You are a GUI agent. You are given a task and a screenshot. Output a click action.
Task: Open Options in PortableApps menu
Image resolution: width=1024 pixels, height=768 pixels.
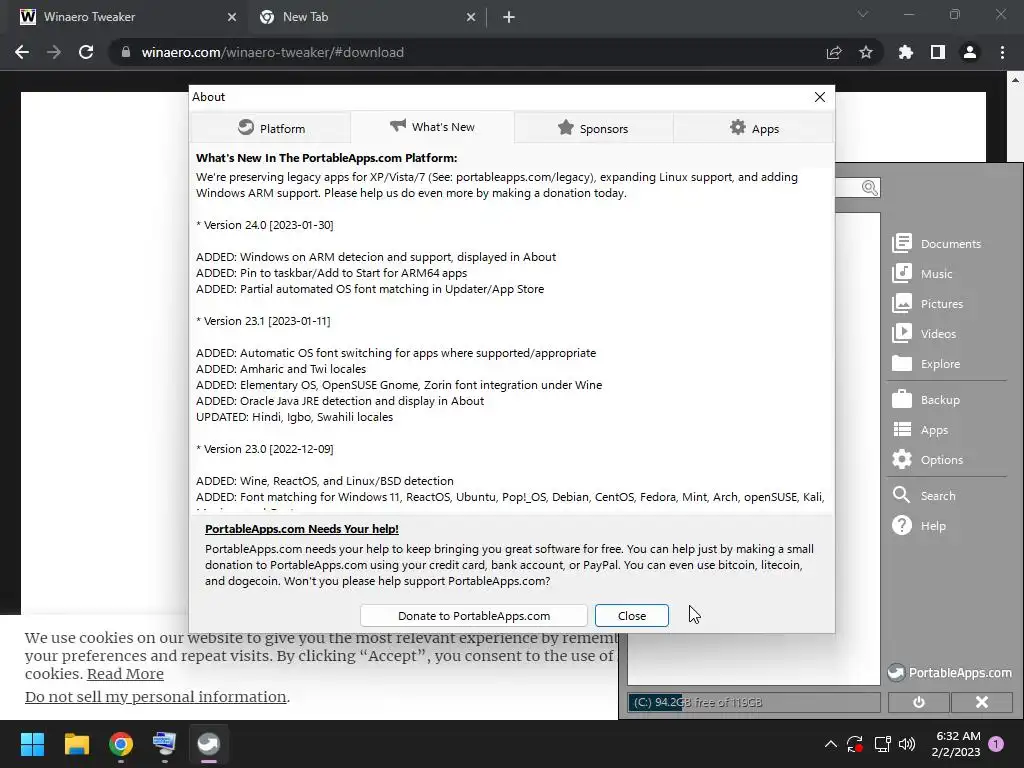click(x=927, y=459)
